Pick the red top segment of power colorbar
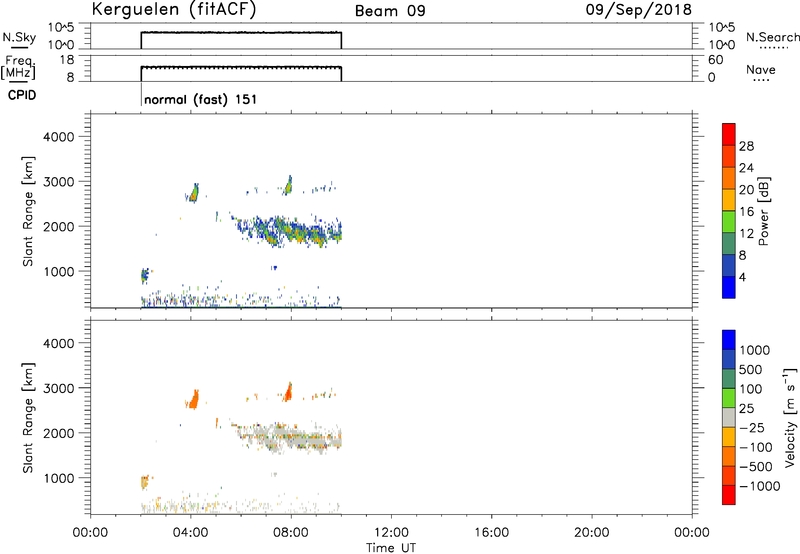 coord(729,134)
